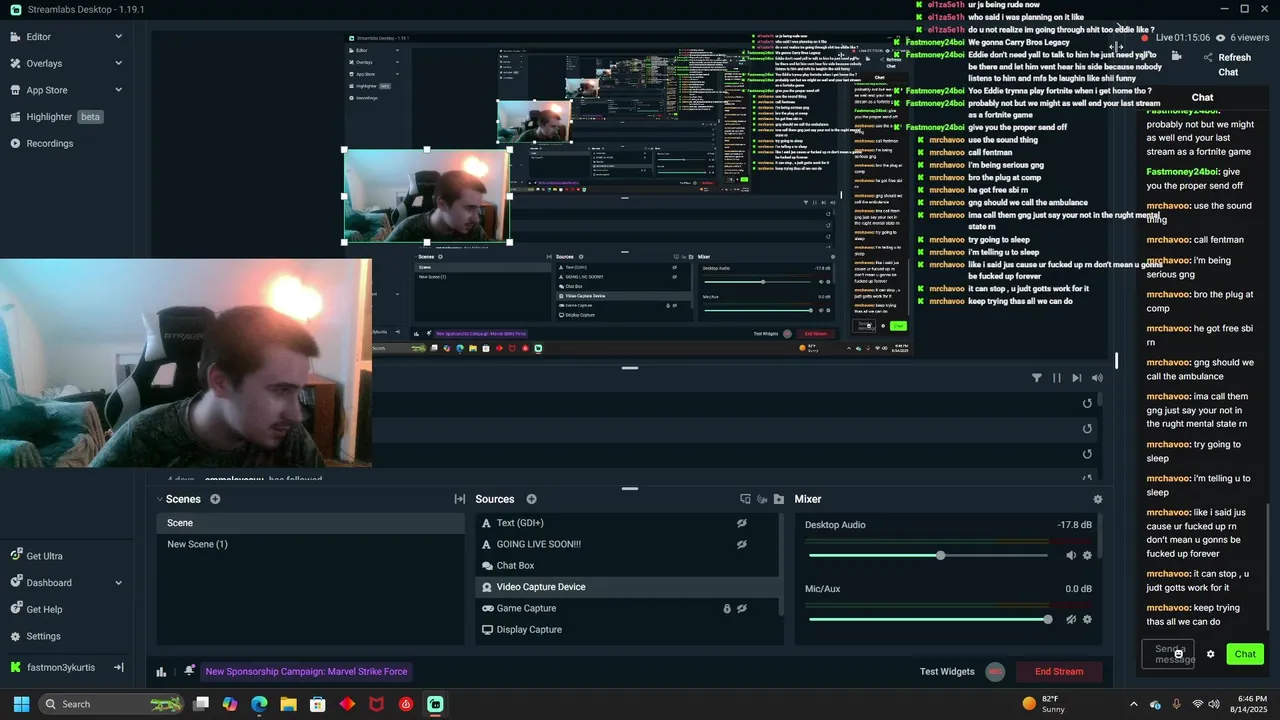
Task: Click the camera icon left of share icon
Action: point(1176,57)
